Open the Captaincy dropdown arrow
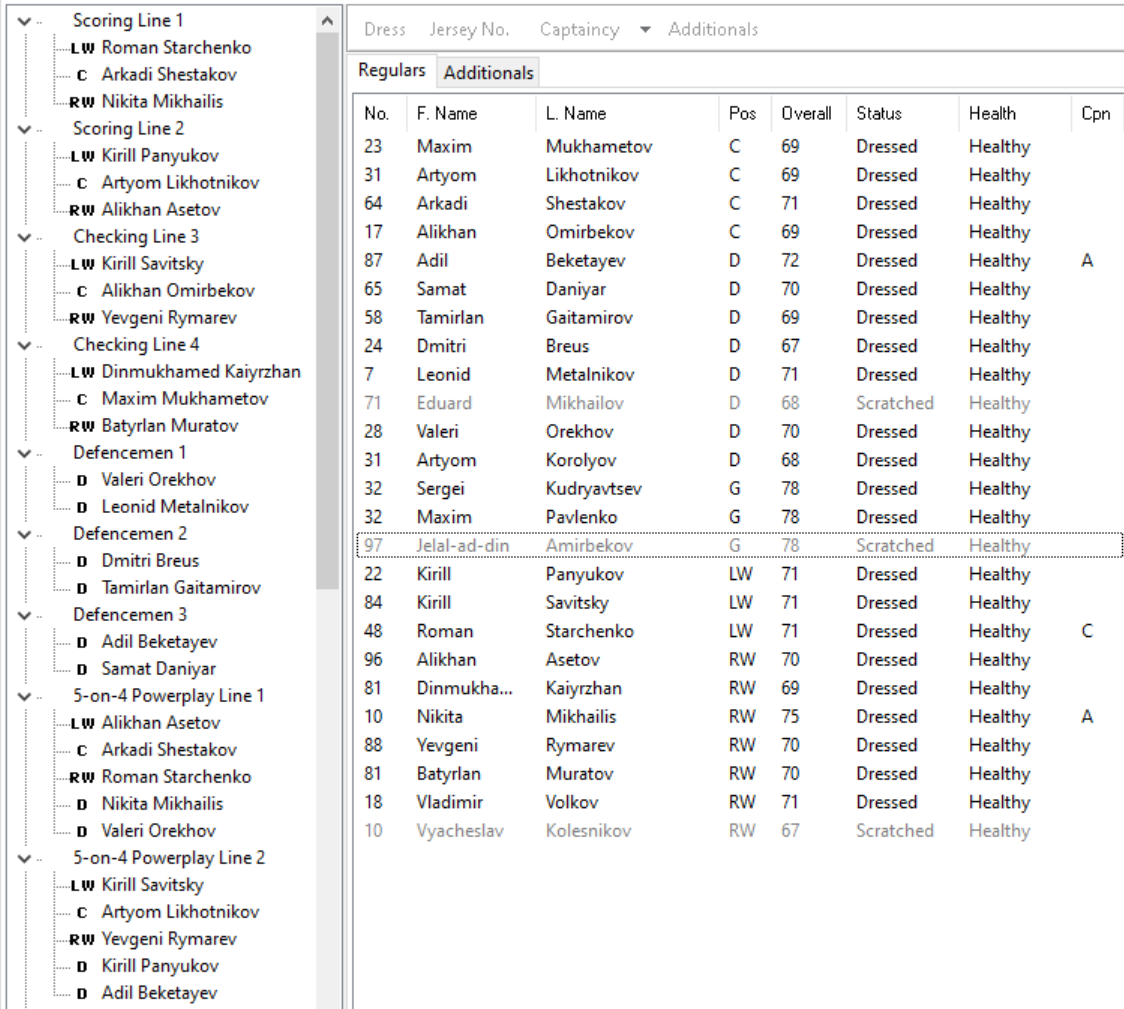The width and height of the screenshot is (1124, 1009). (645, 29)
